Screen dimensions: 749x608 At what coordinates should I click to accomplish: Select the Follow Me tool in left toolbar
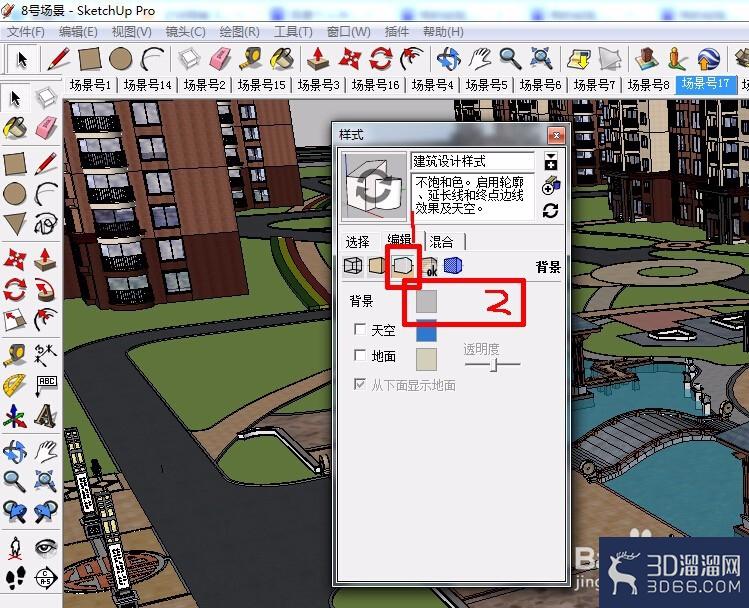[46, 289]
